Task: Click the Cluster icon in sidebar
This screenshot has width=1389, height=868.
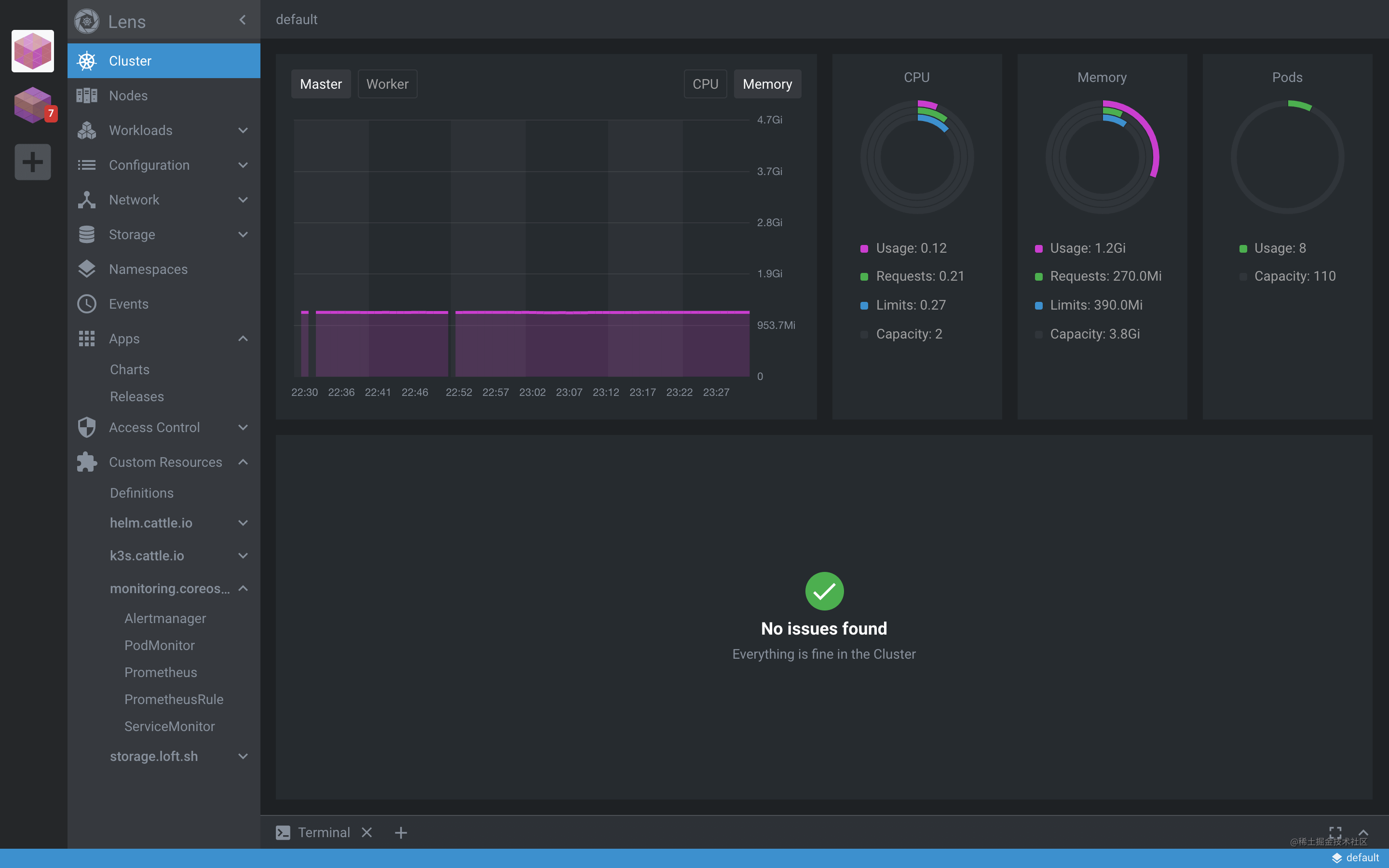Action: click(x=87, y=60)
